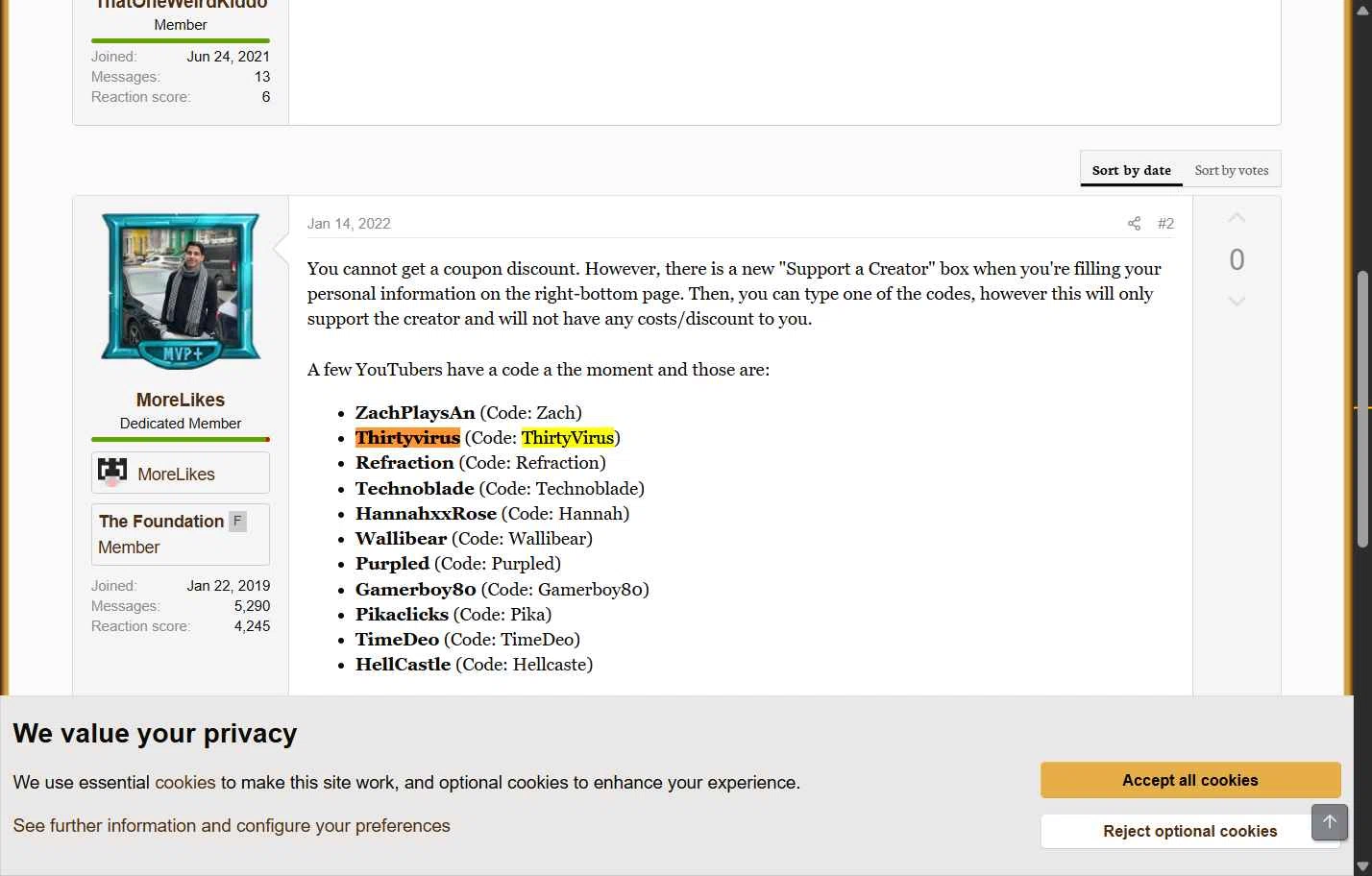Open MoreLikes username link

(x=181, y=400)
